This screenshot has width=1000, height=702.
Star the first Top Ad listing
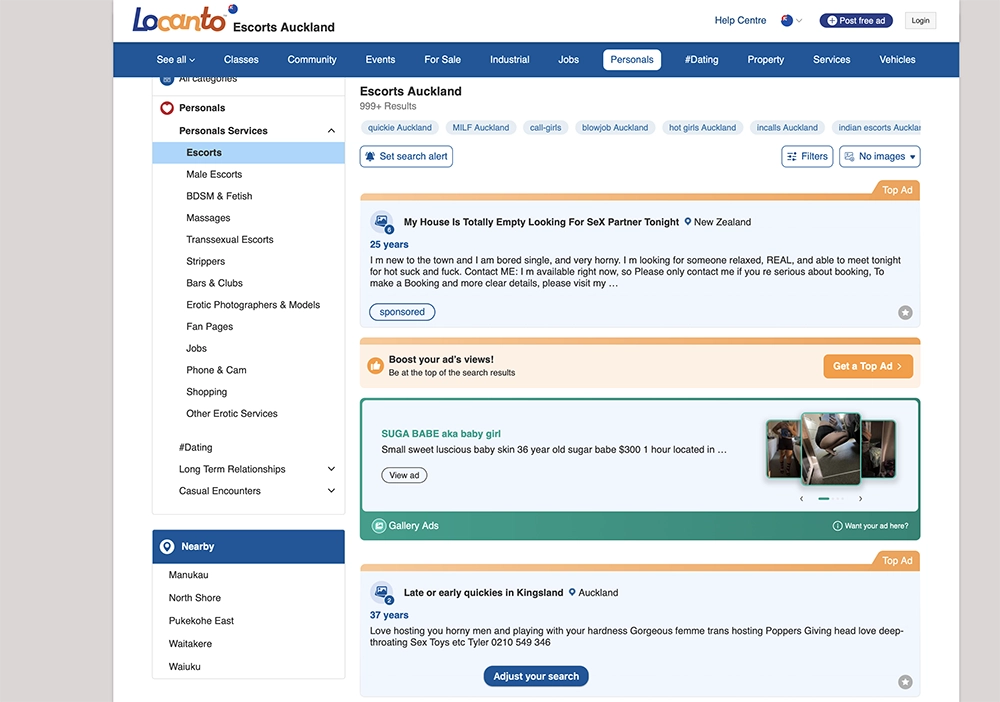(905, 313)
